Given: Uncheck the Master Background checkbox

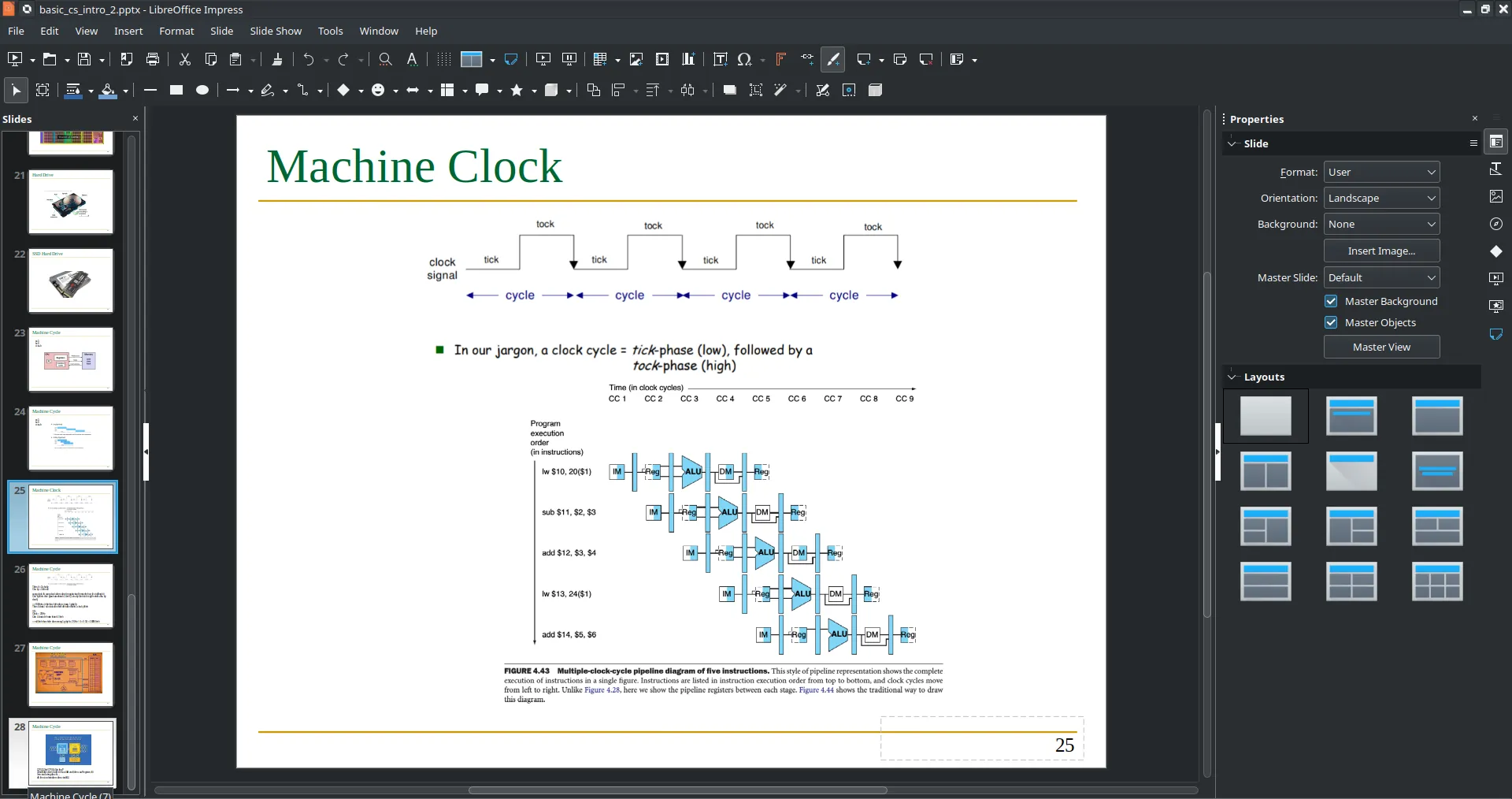Looking at the screenshot, I should point(1331,301).
